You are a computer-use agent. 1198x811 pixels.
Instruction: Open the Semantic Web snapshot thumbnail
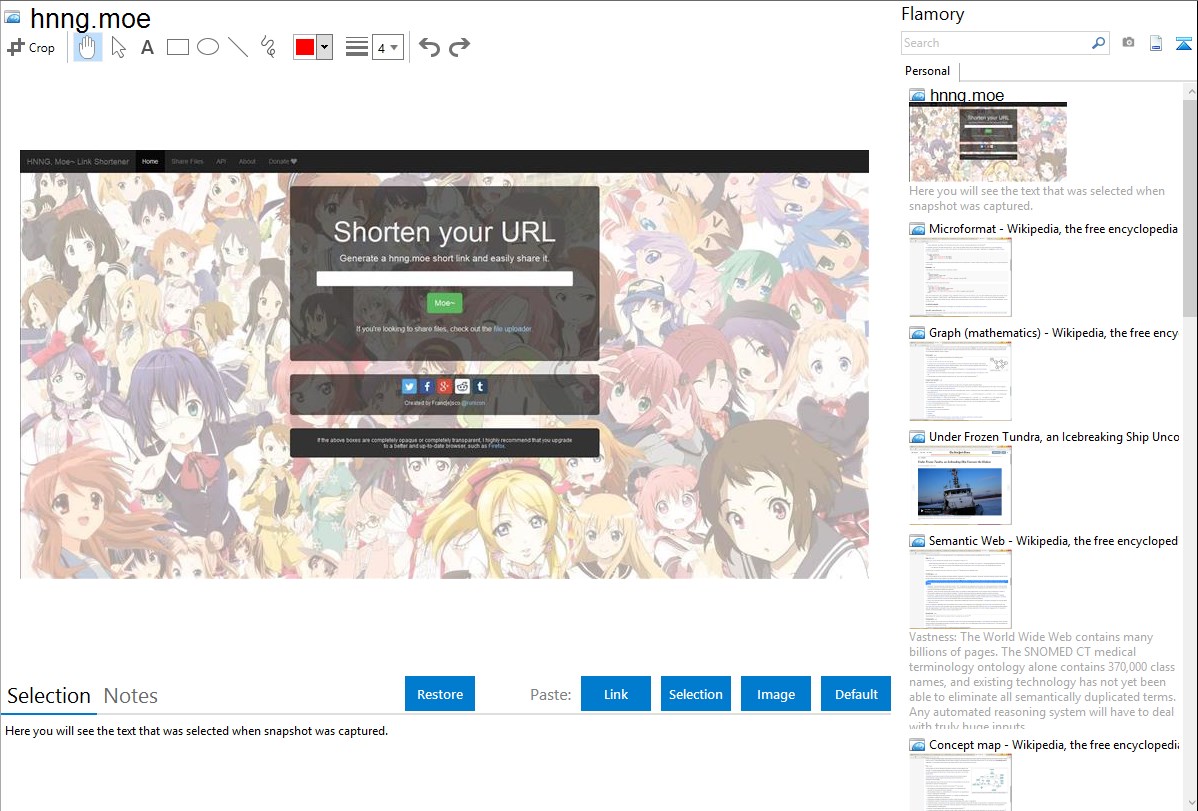click(x=960, y=589)
